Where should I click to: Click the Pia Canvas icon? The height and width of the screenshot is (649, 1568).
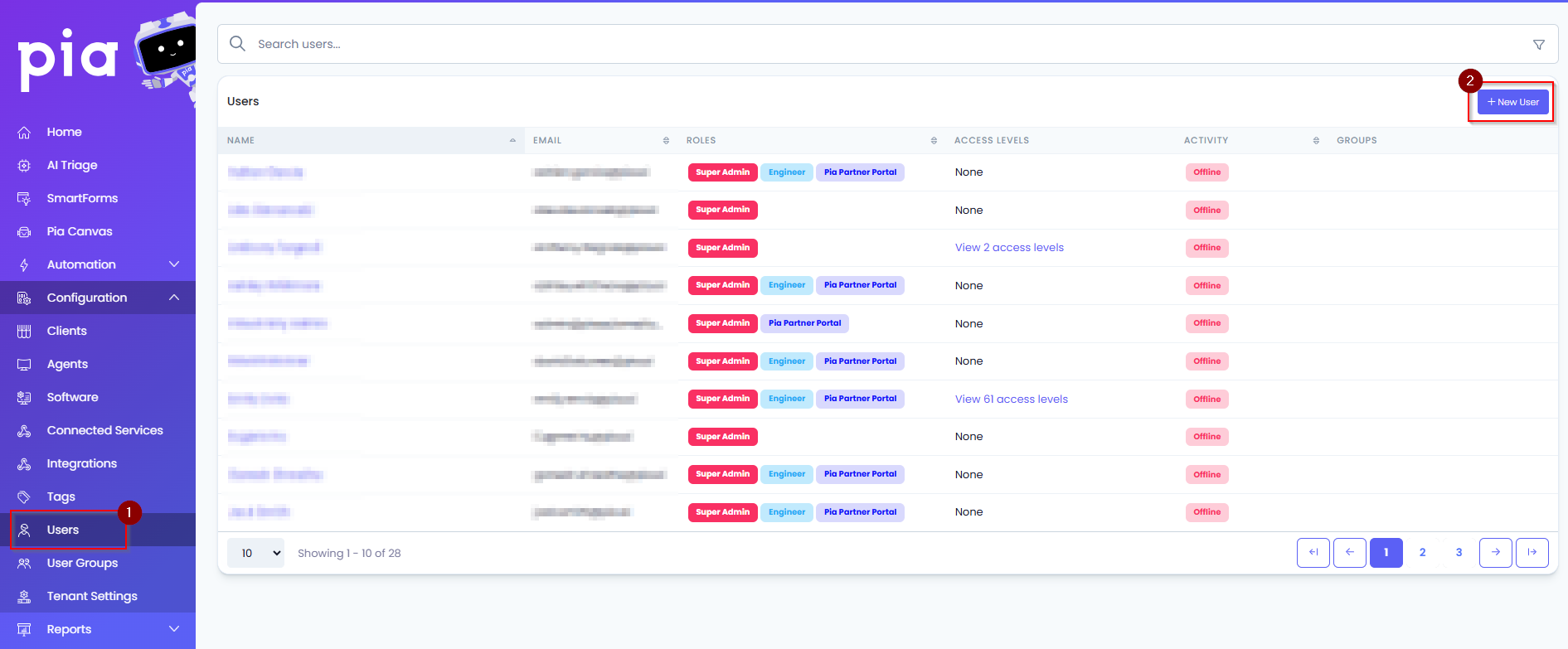pos(24,232)
